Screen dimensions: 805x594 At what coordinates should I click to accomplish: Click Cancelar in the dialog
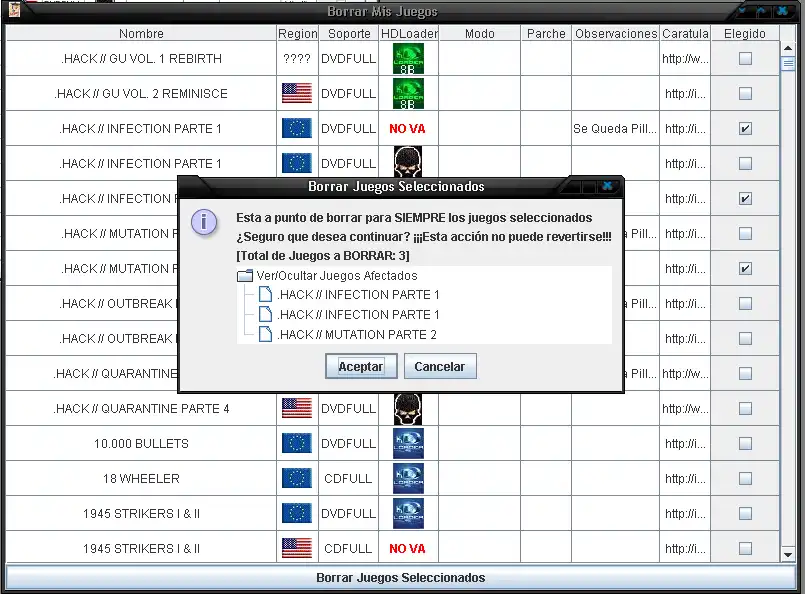click(x=440, y=366)
